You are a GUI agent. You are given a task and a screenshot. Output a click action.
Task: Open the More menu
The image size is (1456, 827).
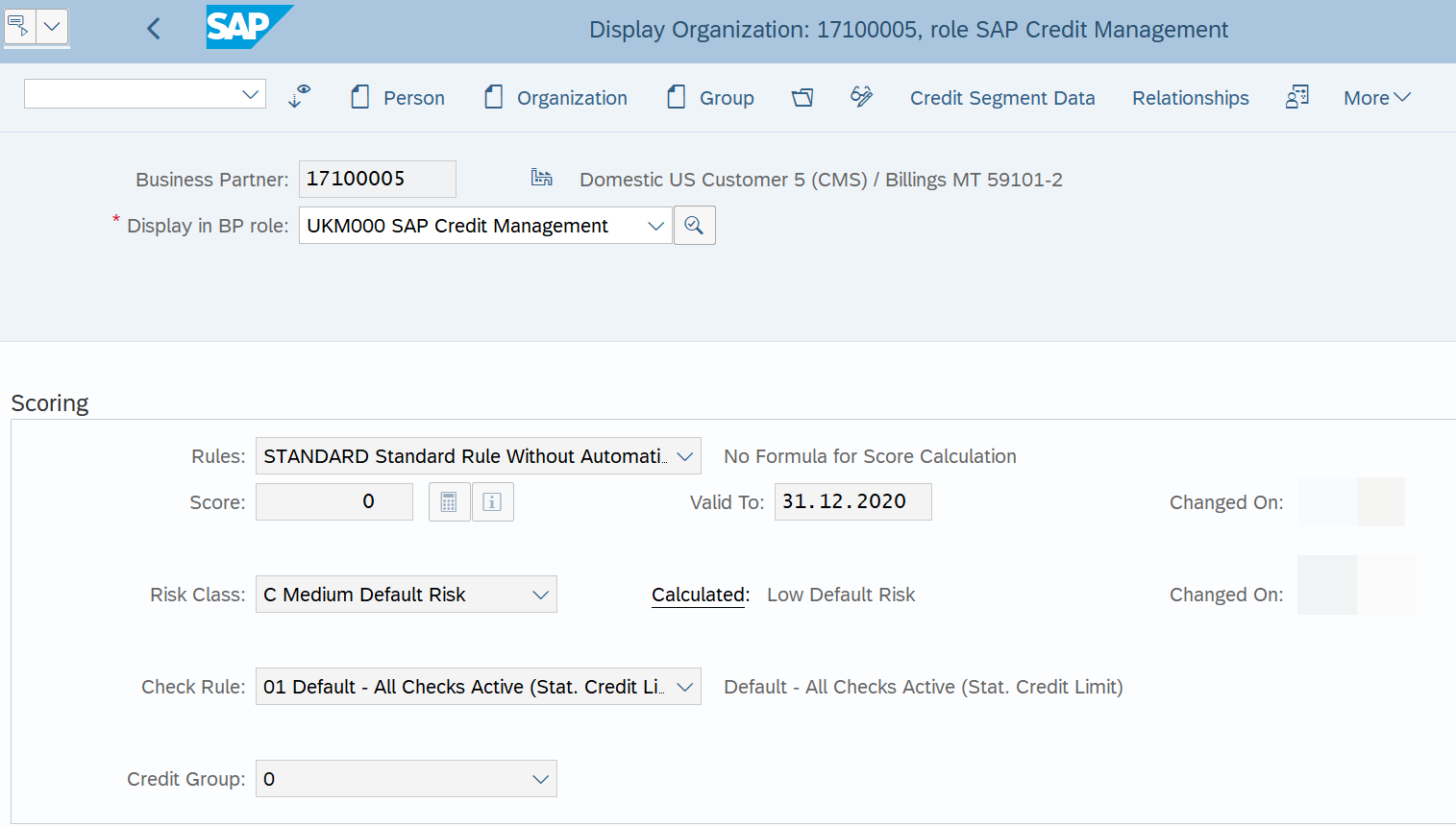(1376, 98)
